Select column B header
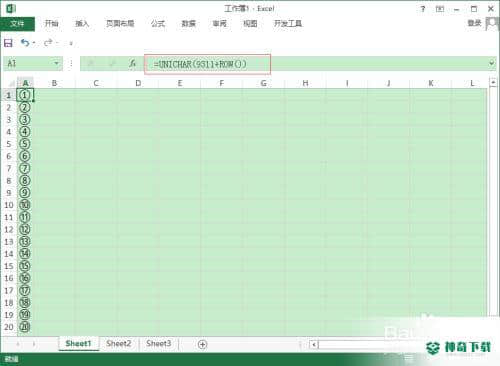500x366 pixels. click(x=54, y=83)
